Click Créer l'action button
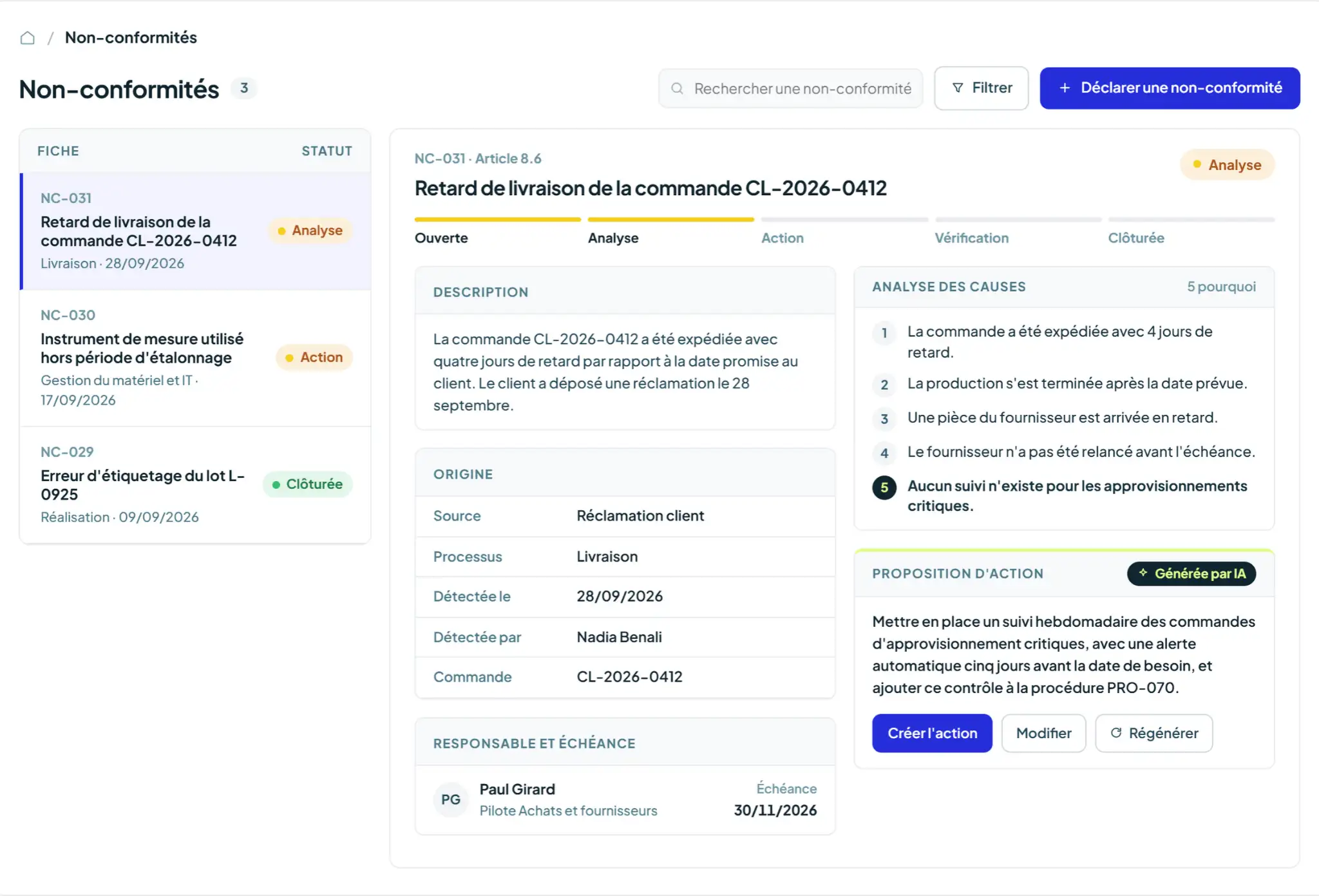Screen dimensions: 1319x896 pos(932,733)
